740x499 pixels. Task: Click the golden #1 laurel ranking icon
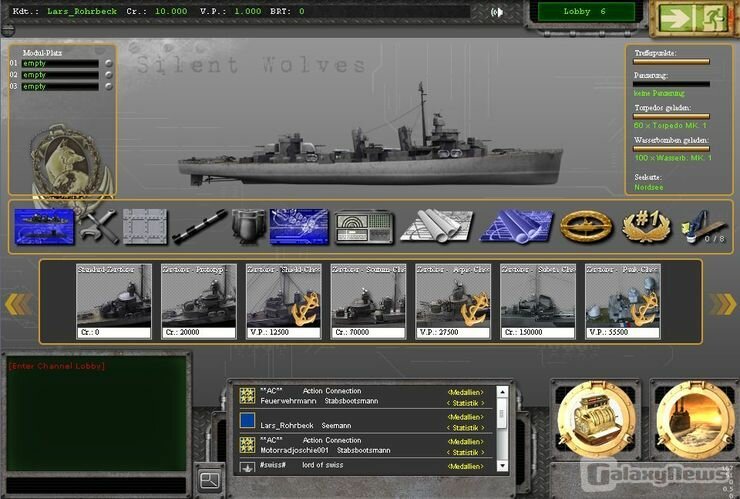tap(645, 226)
